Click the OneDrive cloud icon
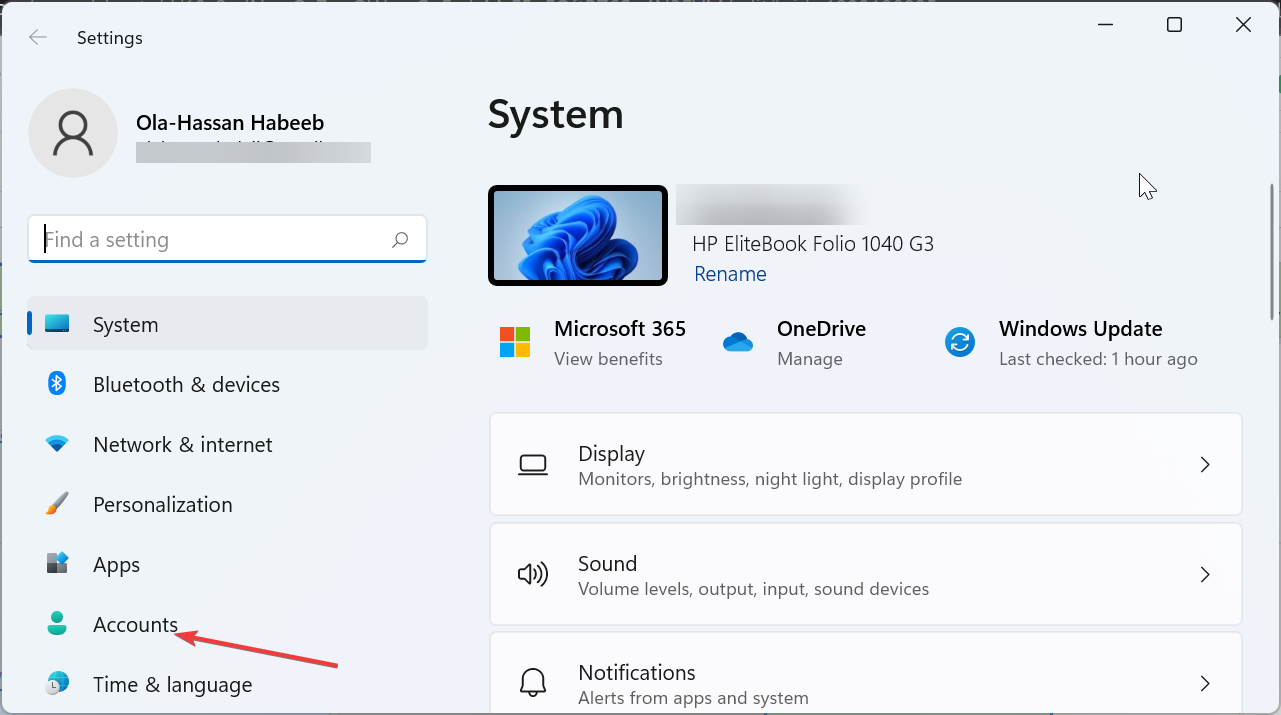Viewport: 1281px width, 715px height. coord(737,342)
